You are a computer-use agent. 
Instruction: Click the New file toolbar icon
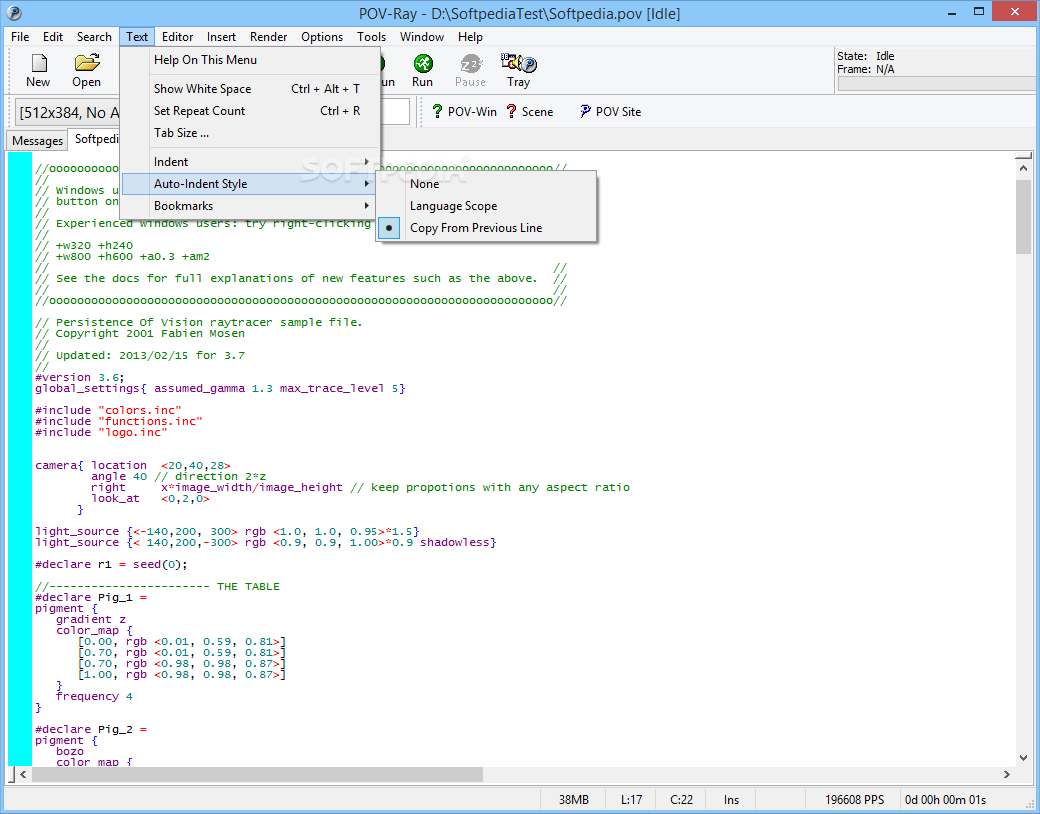pos(38,70)
